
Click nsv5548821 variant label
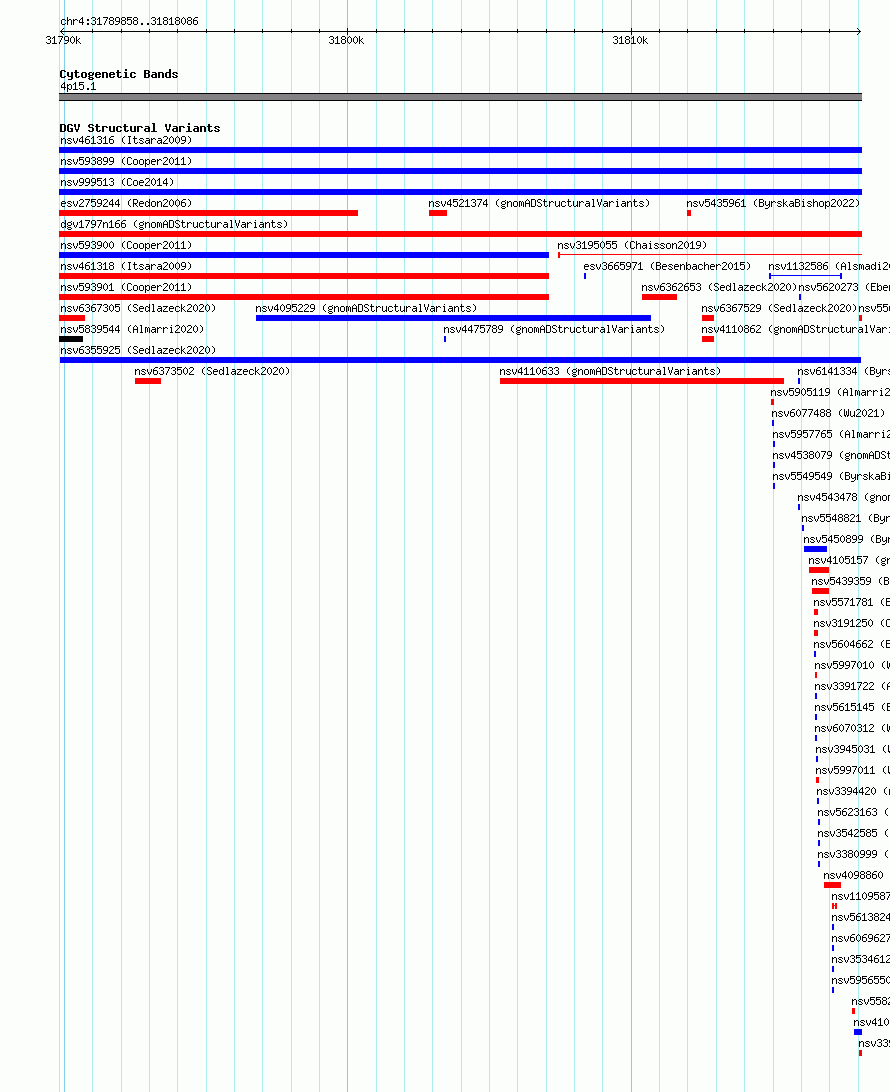tap(845, 517)
